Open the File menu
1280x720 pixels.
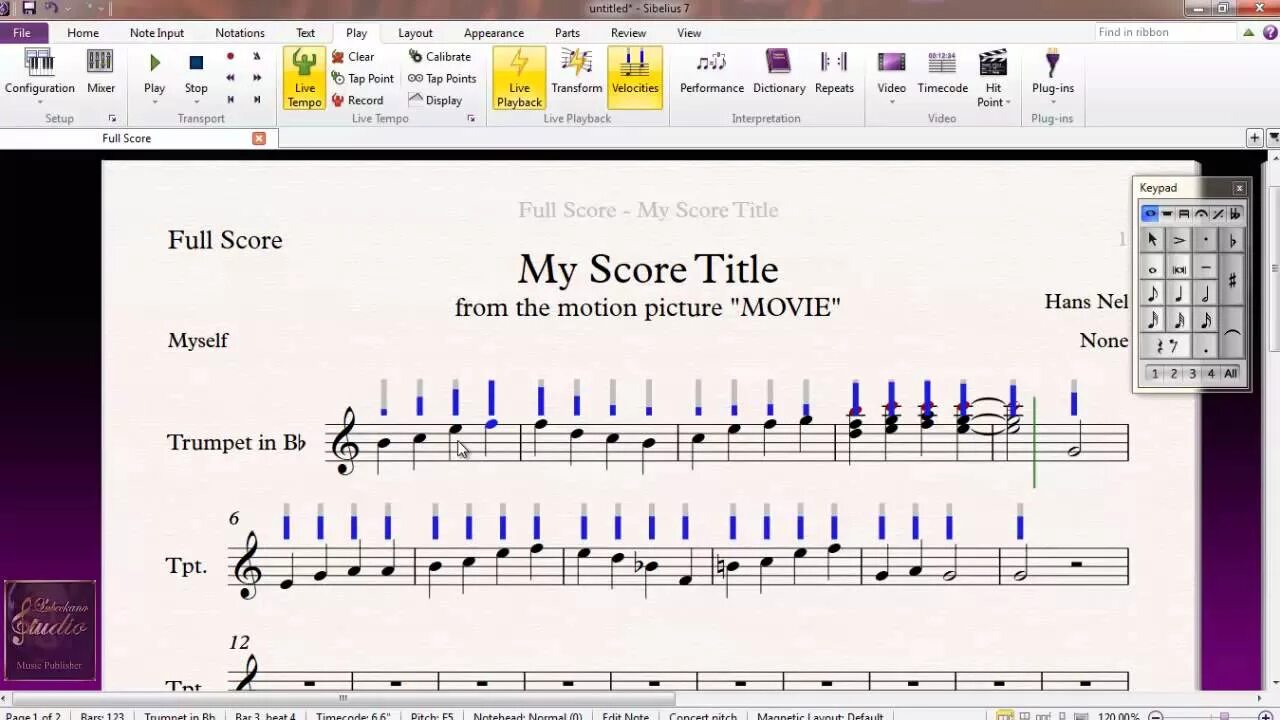22,33
